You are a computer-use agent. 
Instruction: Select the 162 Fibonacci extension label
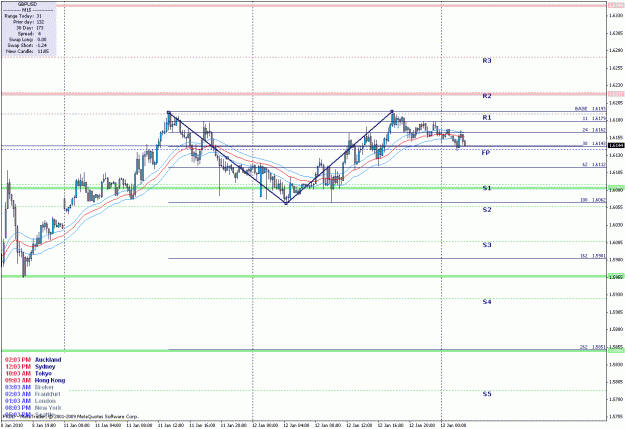593,256
